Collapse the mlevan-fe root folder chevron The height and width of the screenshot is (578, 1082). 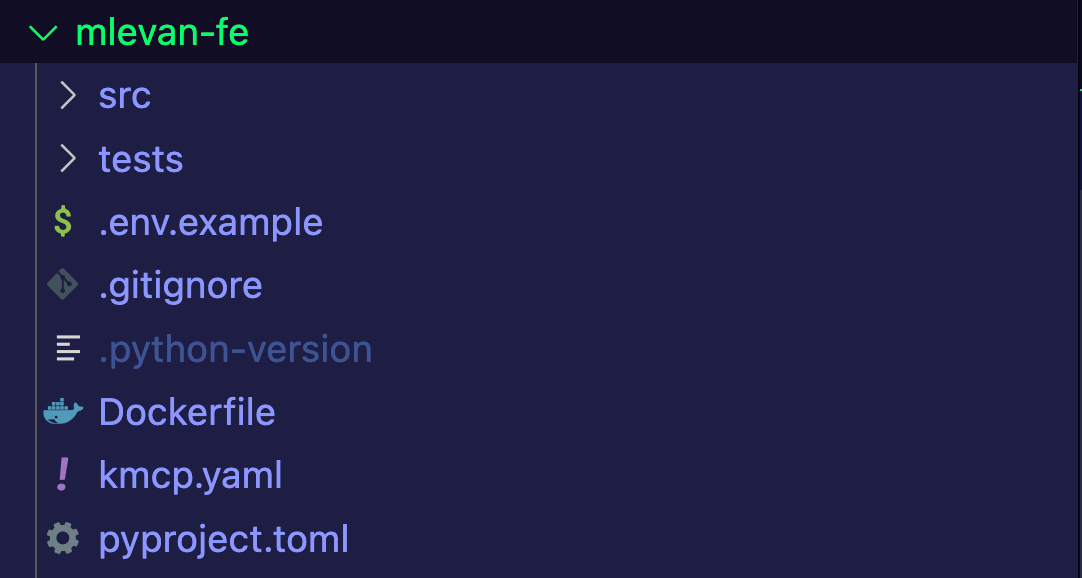(x=43, y=33)
